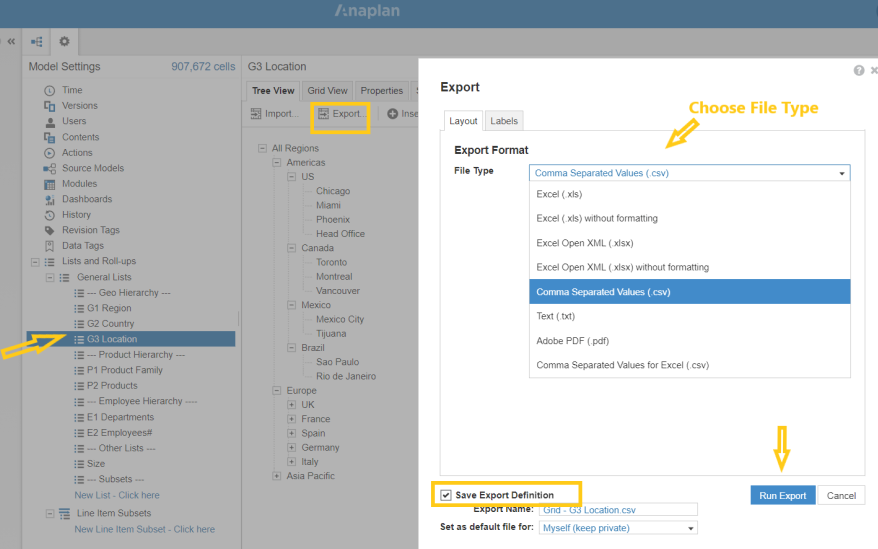Click the Revision Tags tag icon
Screen dimensions: 878x549
[50, 230]
